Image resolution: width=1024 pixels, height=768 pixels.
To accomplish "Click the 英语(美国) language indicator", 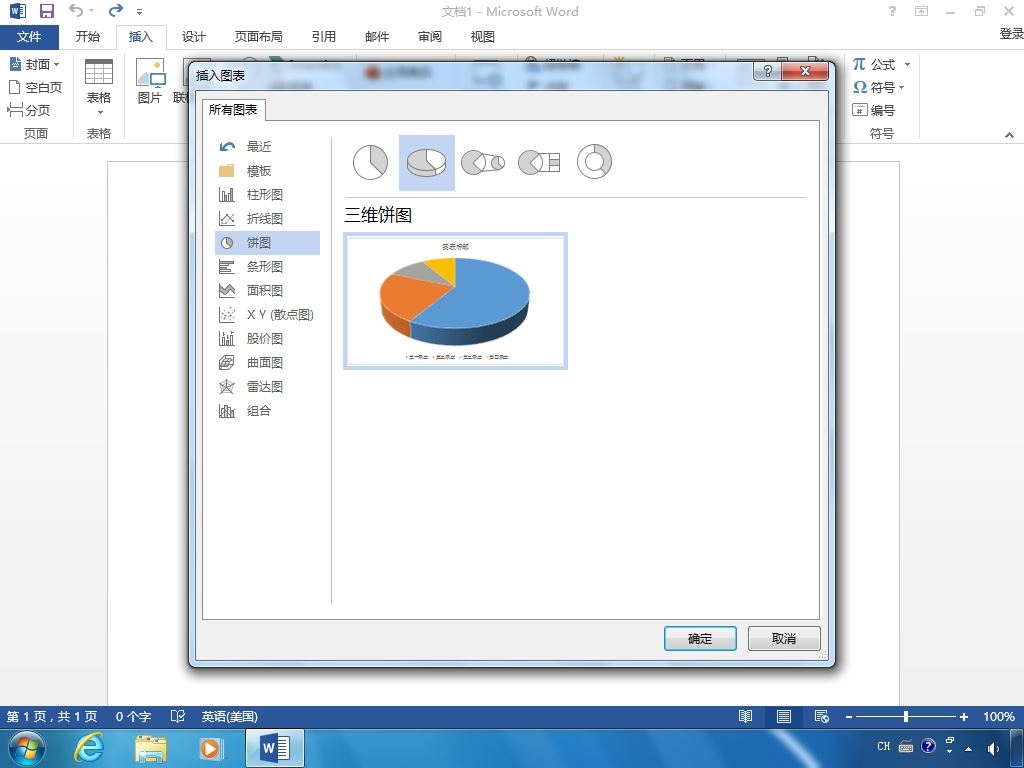I will click(229, 716).
